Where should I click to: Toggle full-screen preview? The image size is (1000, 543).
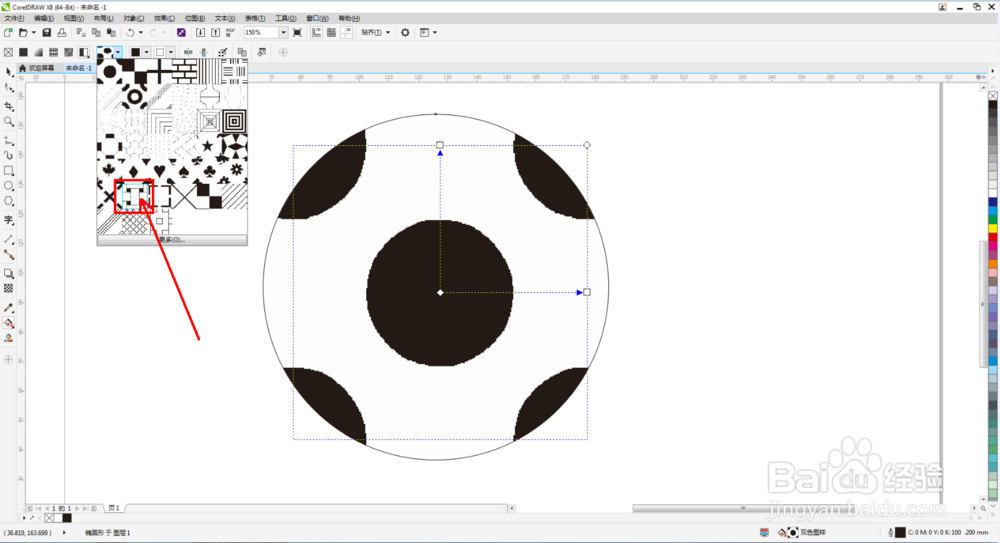coord(297,33)
